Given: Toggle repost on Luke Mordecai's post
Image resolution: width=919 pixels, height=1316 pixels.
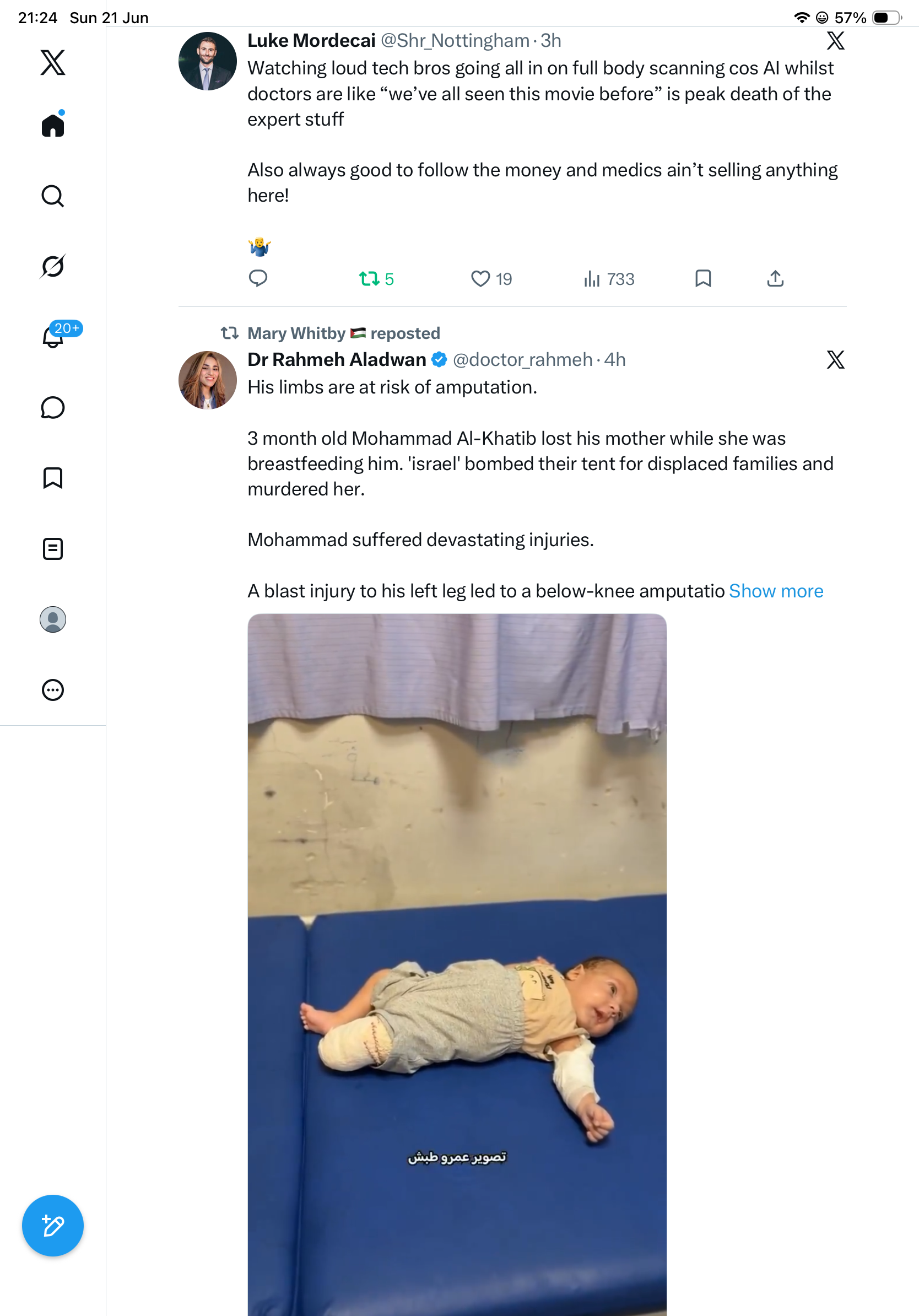Looking at the screenshot, I should tap(376, 278).
